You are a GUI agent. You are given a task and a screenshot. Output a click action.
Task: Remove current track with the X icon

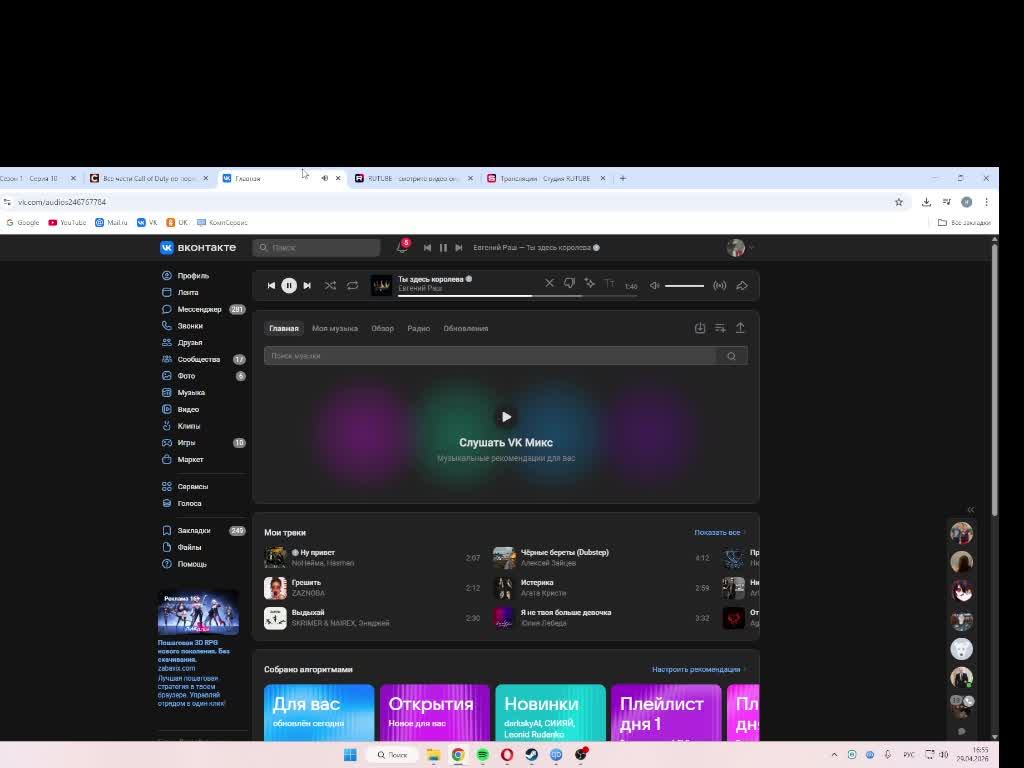point(549,283)
